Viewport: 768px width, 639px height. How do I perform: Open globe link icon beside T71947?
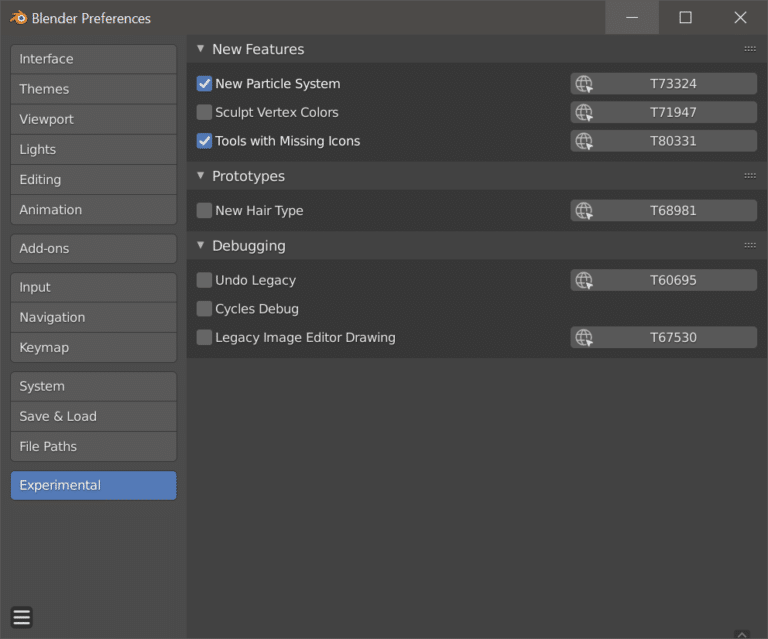[584, 113]
